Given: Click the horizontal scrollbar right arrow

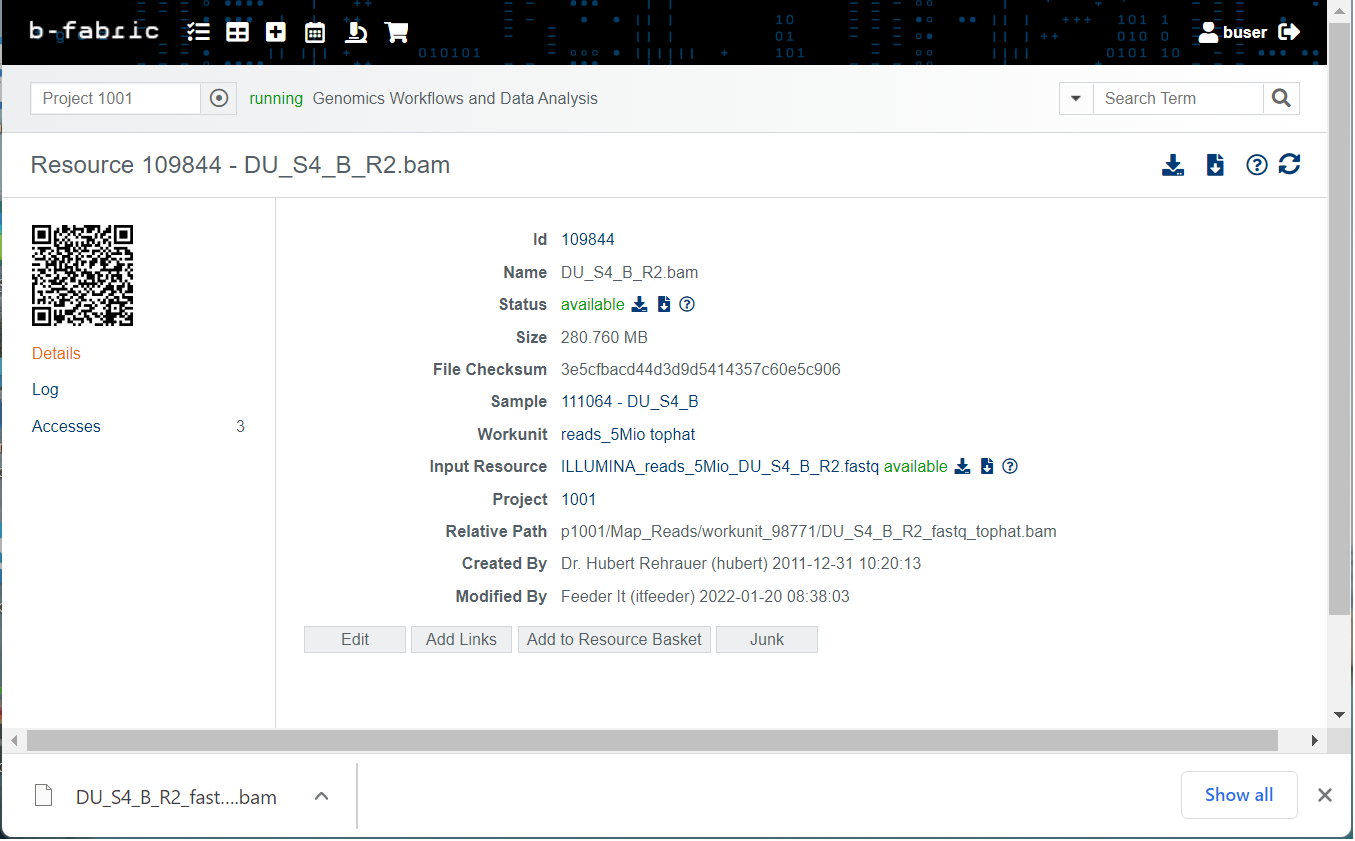Looking at the screenshot, I should pyautogui.click(x=1315, y=741).
